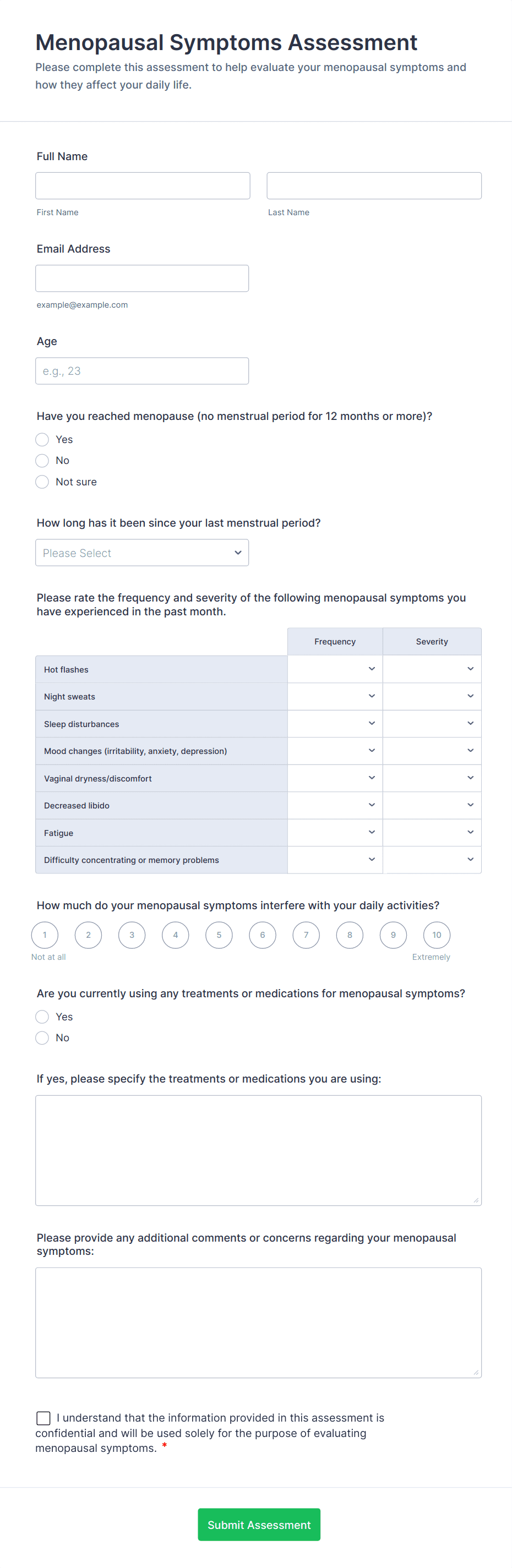Open Sleep disturbances Severity dropdown
This screenshot has height=1568, width=512.
coord(432,723)
